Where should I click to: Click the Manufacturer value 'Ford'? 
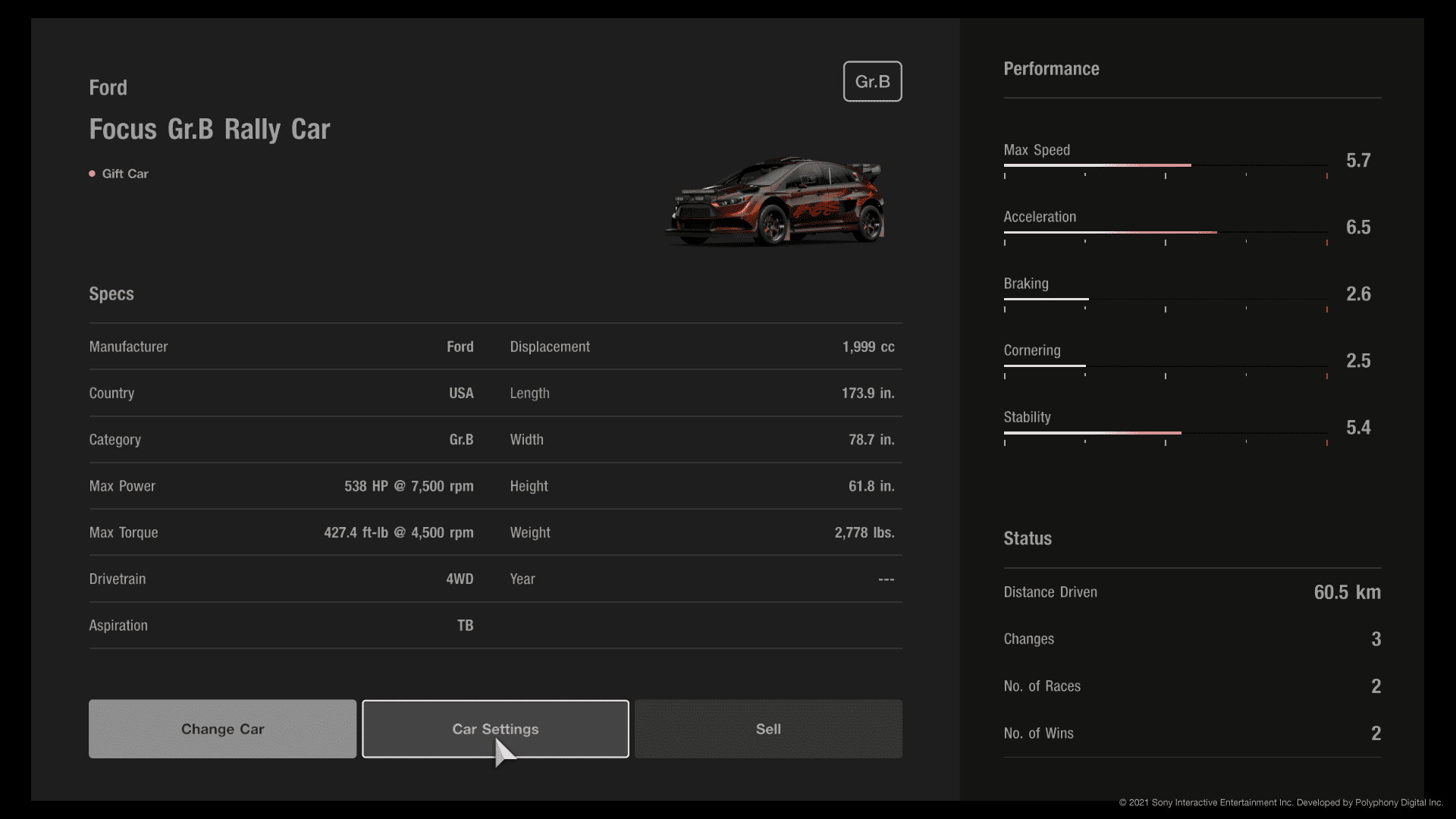click(x=460, y=347)
